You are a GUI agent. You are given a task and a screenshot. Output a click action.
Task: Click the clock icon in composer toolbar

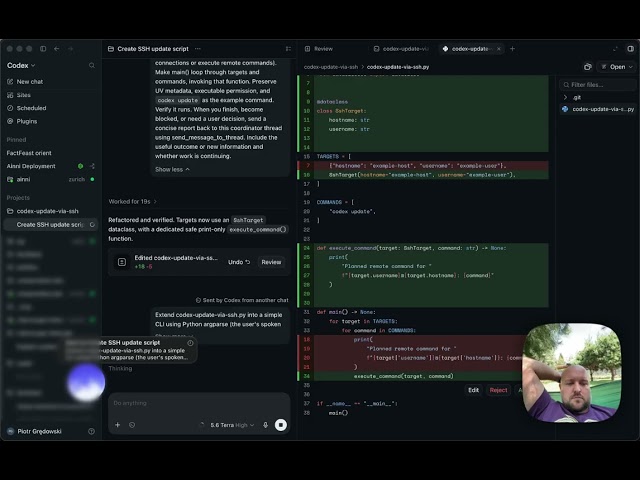click(x=132, y=425)
